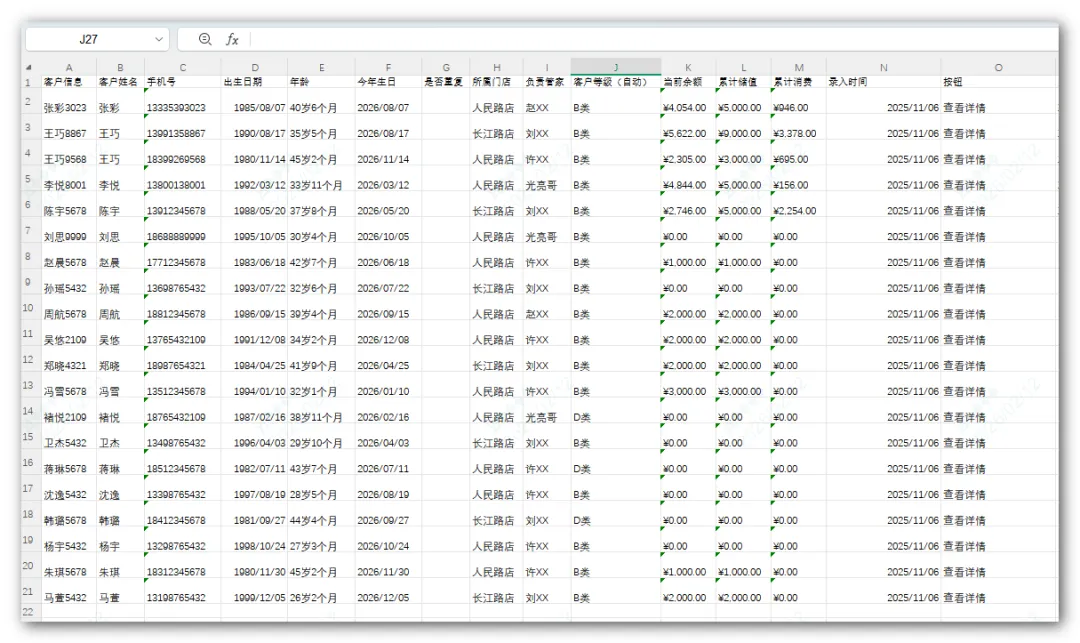Select column J header
Image resolution: width=1080 pixels, height=643 pixels.
616,67
